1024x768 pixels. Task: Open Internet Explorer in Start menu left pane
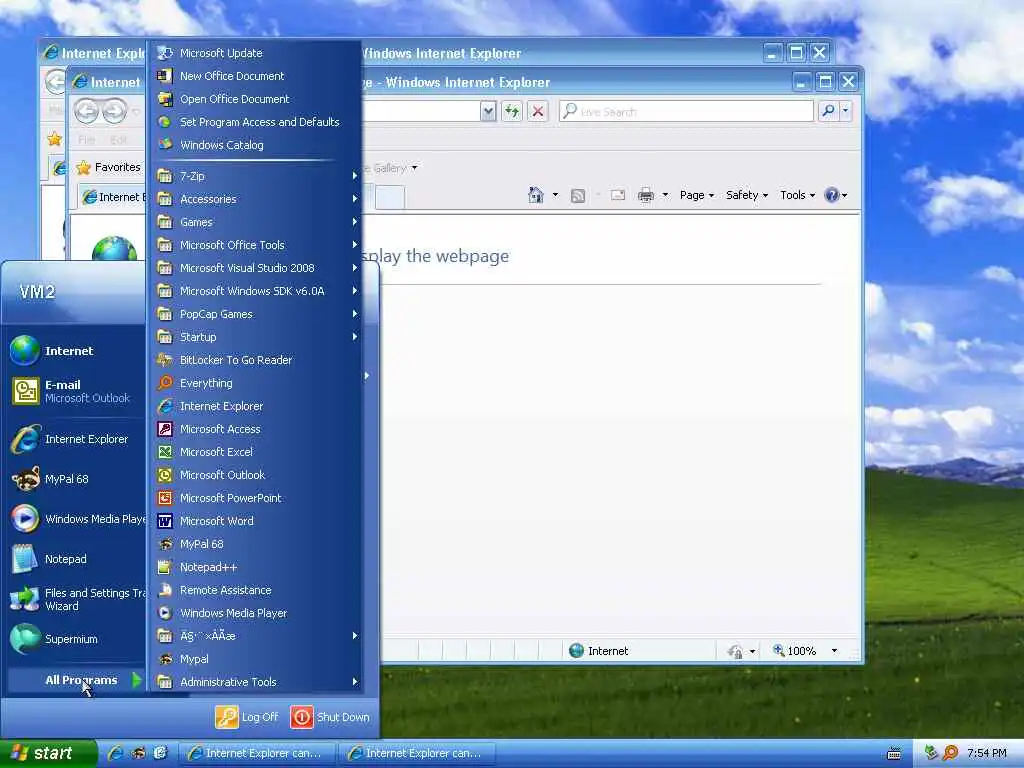pyautogui.click(x=76, y=440)
